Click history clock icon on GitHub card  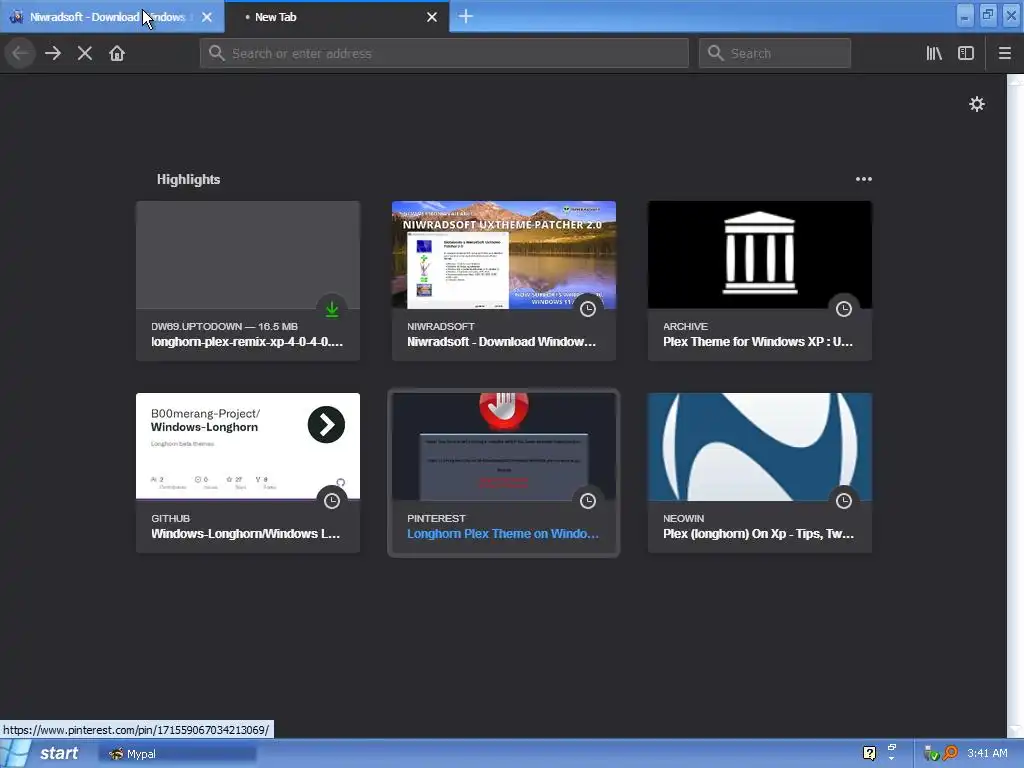pyautogui.click(x=332, y=501)
